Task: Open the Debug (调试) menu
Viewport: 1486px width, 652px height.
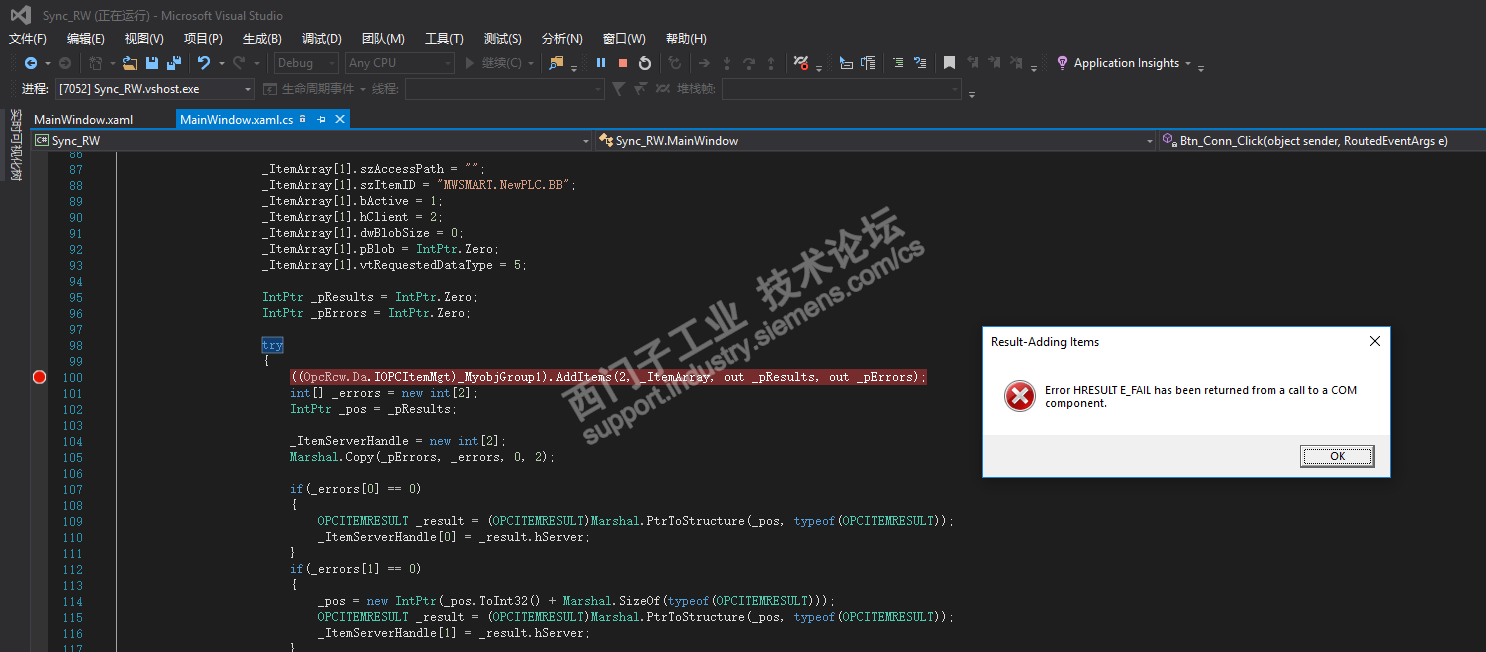Action: [x=321, y=39]
